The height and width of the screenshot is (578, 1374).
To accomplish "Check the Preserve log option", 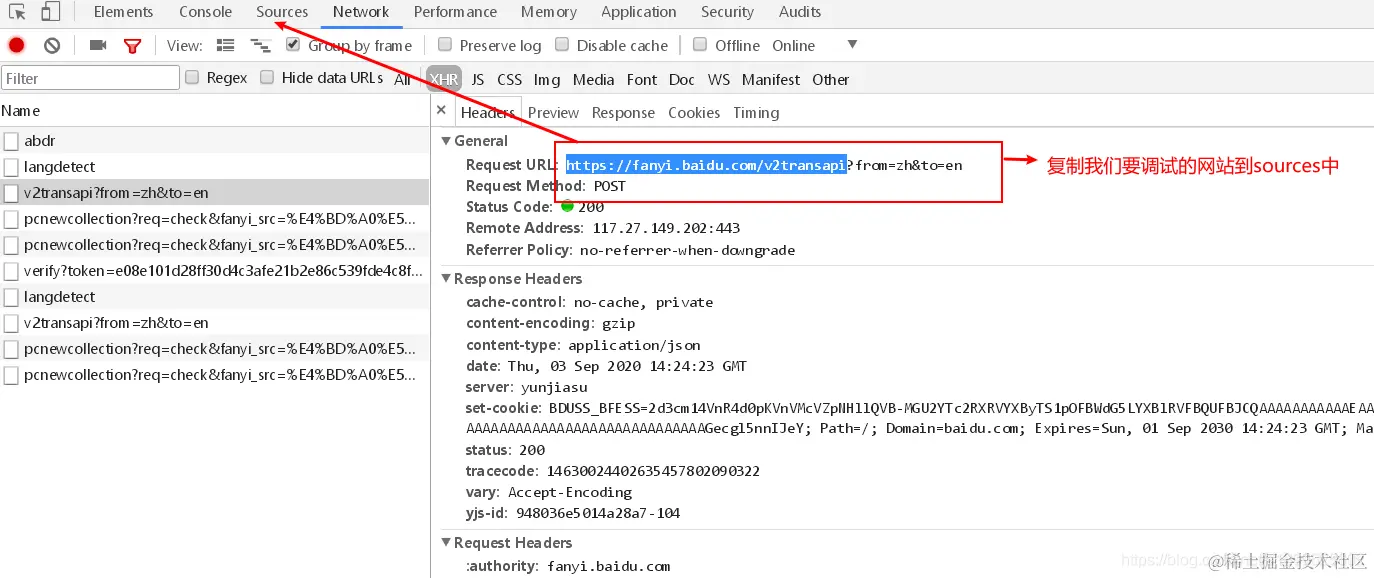I will point(445,44).
